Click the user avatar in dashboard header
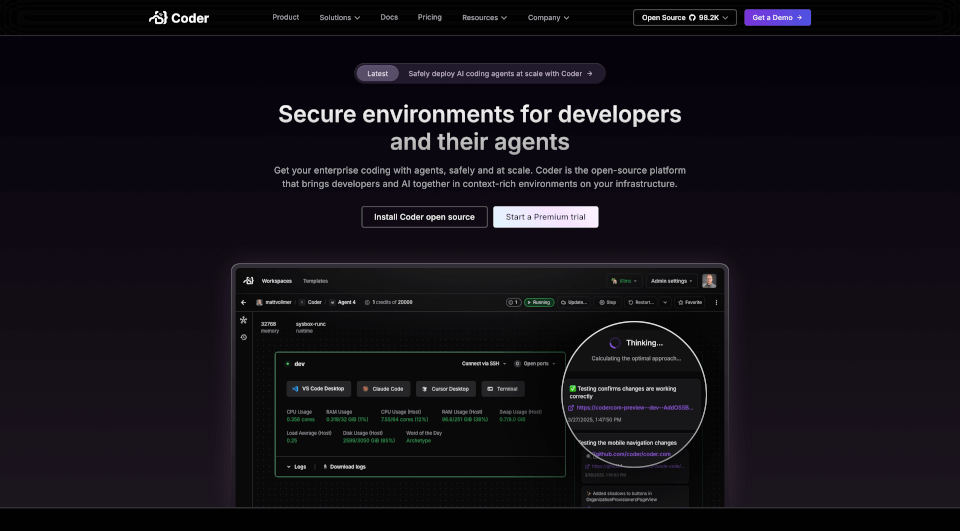 pyautogui.click(x=709, y=281)
